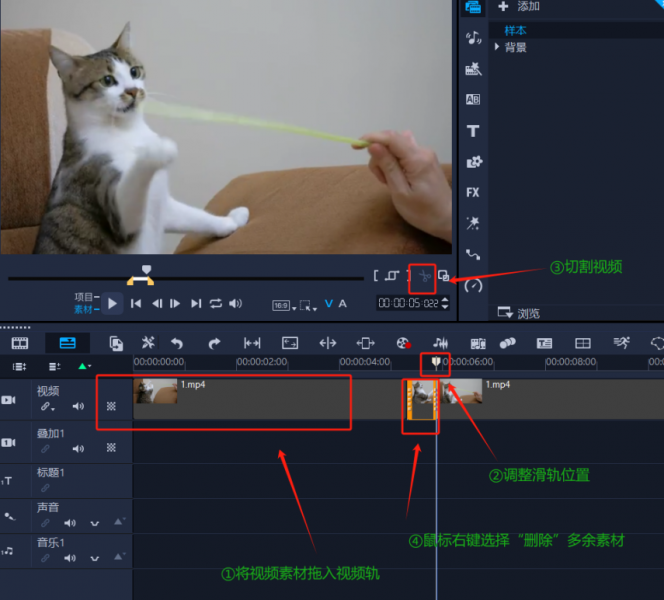Click 添加 to add a folder

(519, 6)
